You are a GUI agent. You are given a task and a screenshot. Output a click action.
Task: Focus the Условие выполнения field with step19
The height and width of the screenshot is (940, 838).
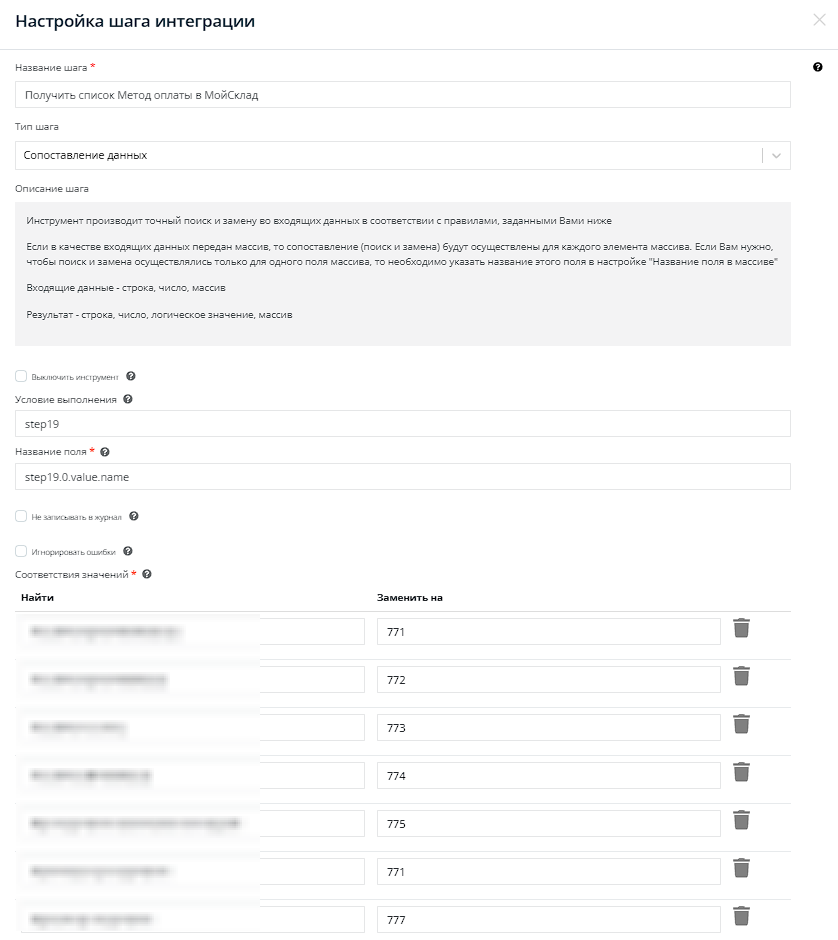403,424
